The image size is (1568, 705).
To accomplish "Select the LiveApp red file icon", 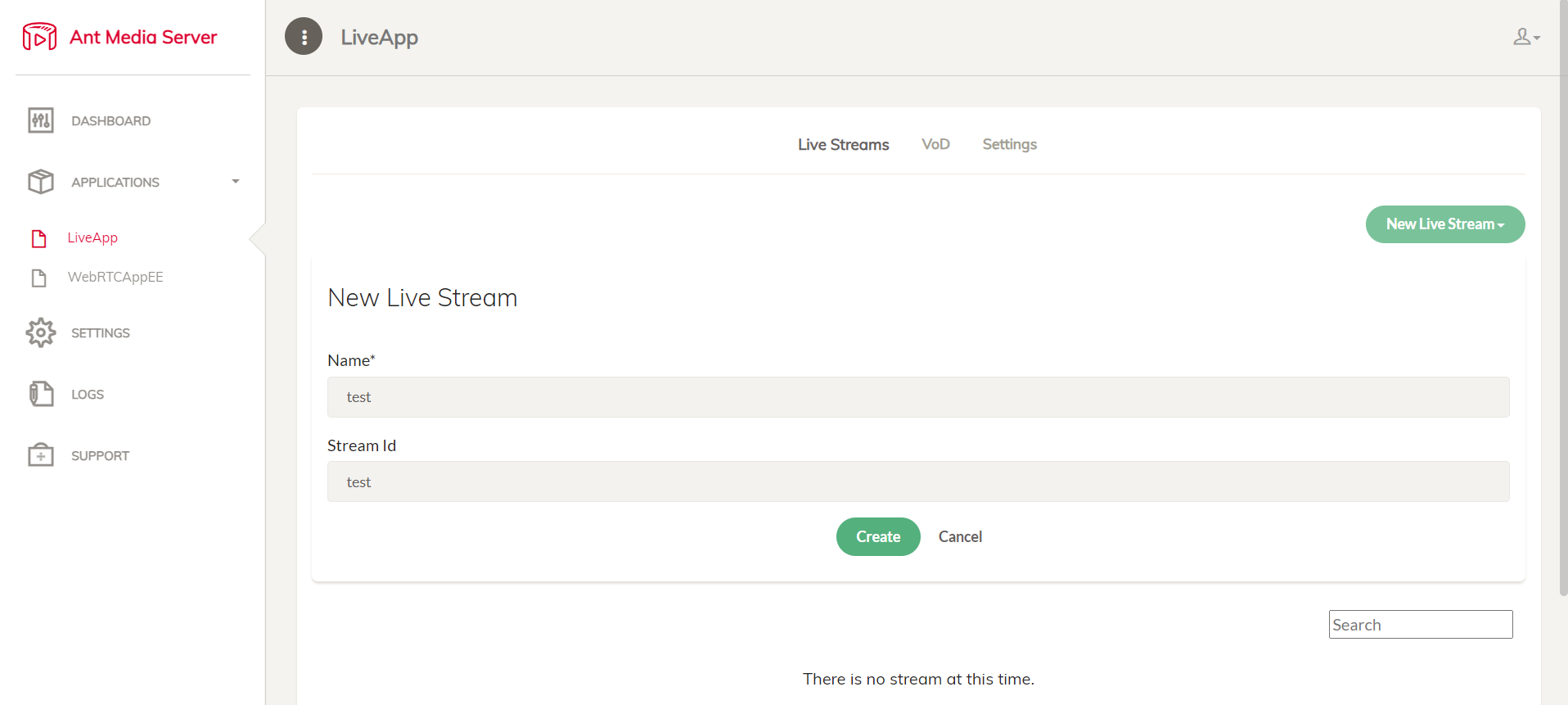I will [x=38, y=238].
